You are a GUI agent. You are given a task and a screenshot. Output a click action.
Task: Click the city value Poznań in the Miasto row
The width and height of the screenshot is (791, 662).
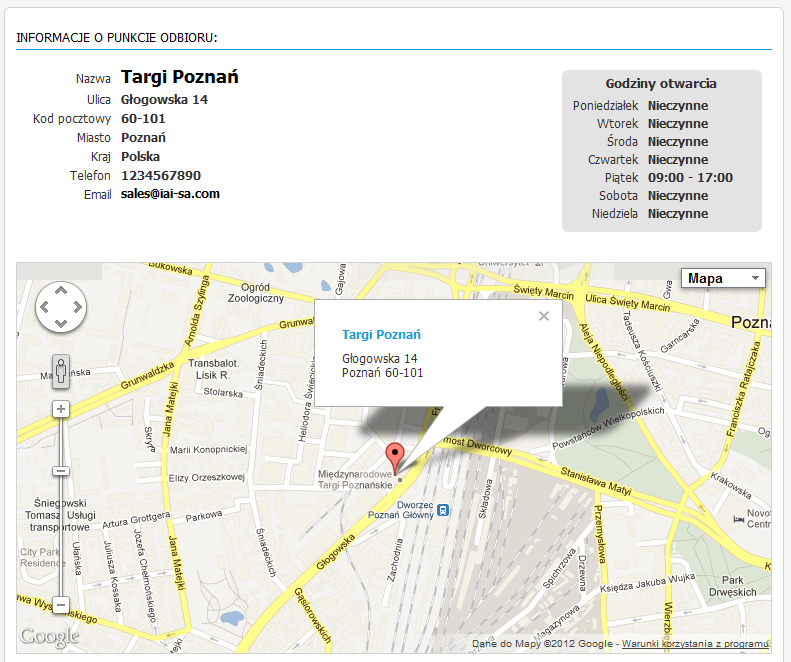[x=143, y=138]
